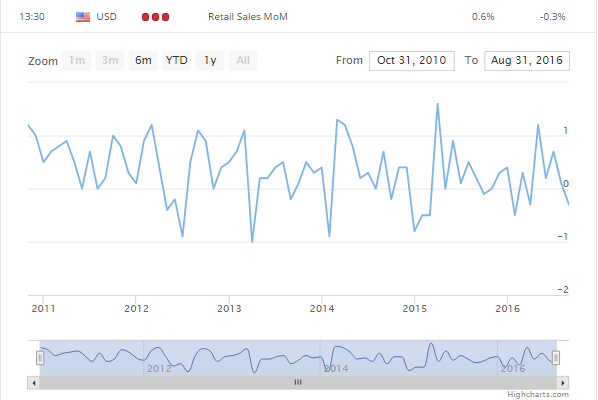
Task: Choose the YTD zoom range
Action: [x=176, y=61]
